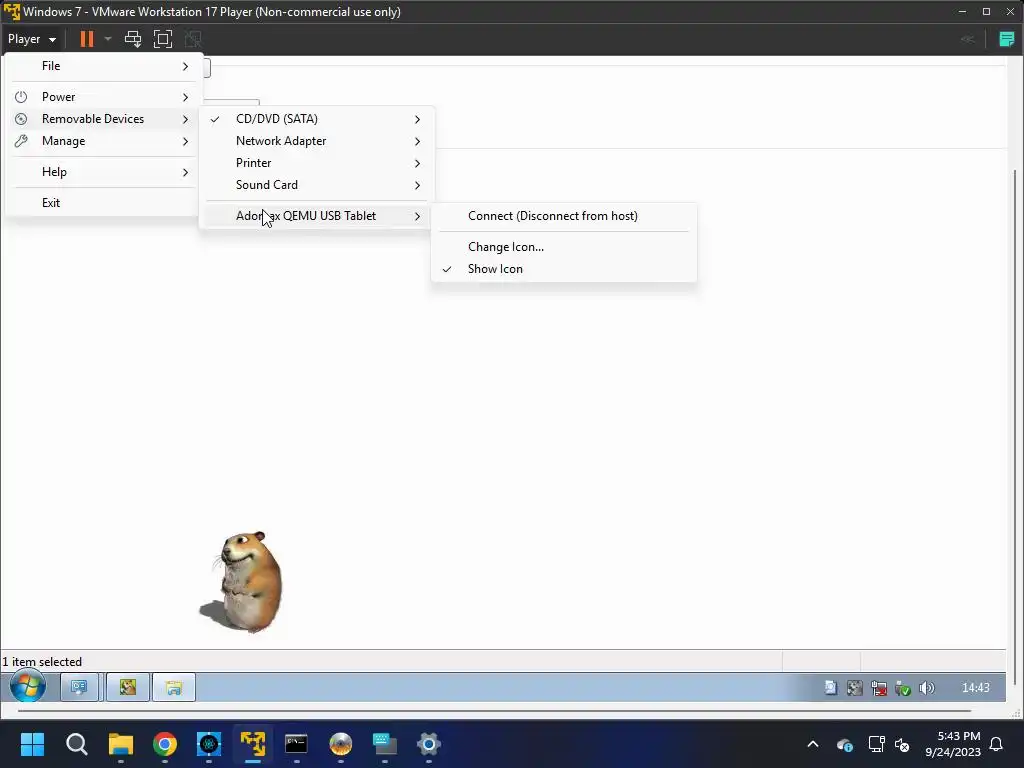Open the Windows 7 taskbar folder button
The width and height of the screenshot is (1024, 768).
pos(174,687)
